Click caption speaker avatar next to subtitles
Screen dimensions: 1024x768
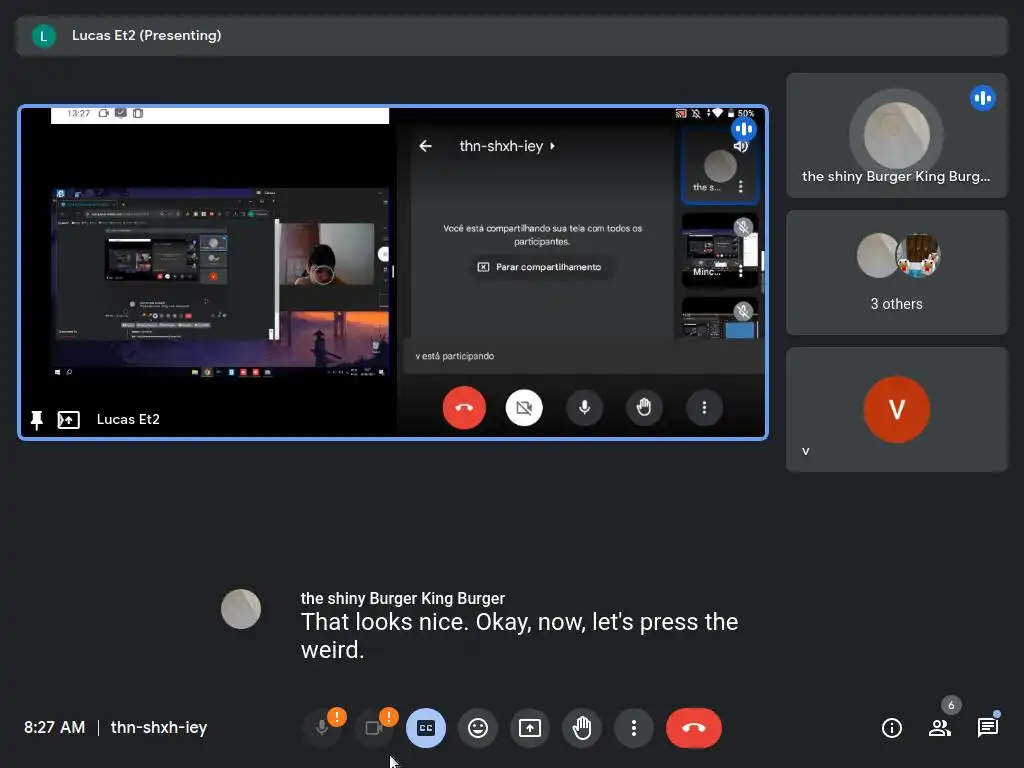click(x=241, y=609)
